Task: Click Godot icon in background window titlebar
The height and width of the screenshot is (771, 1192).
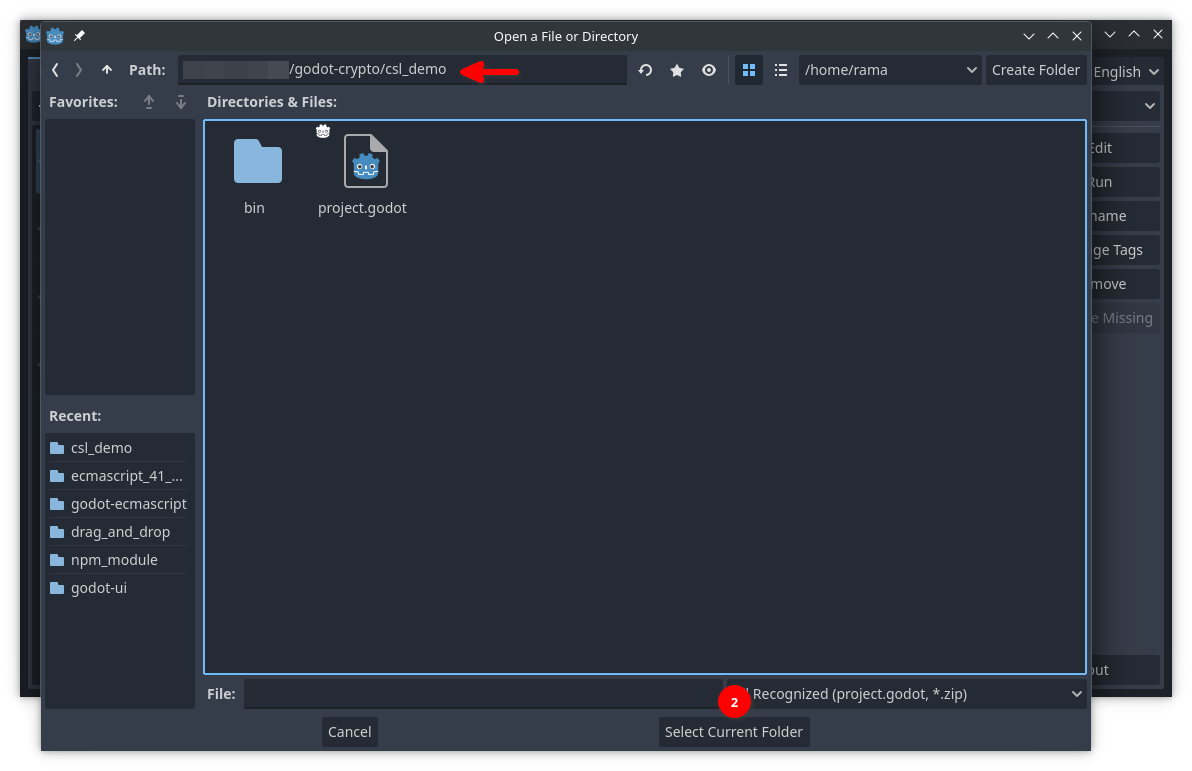Action: 33,35
